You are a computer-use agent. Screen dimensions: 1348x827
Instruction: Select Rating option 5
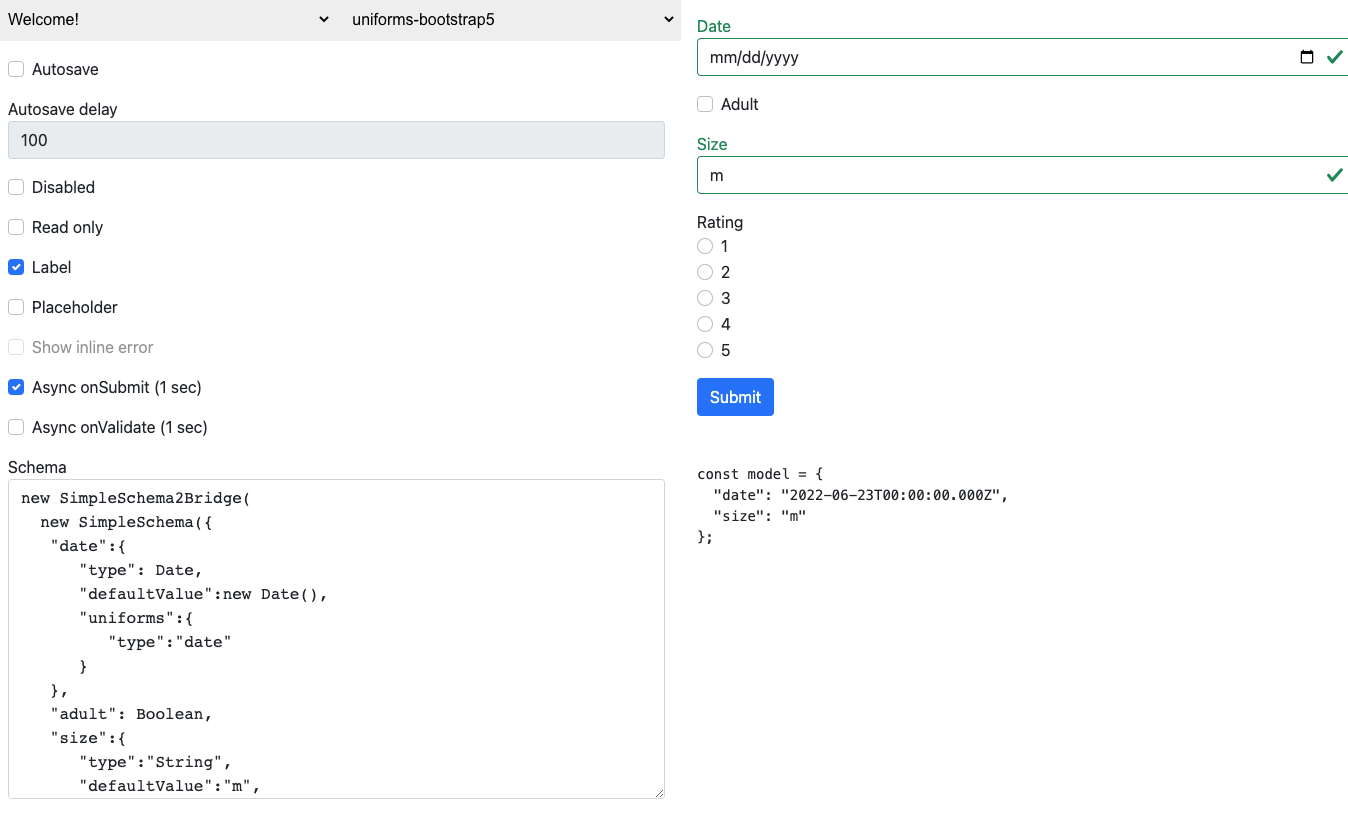[x=704, y=350]
